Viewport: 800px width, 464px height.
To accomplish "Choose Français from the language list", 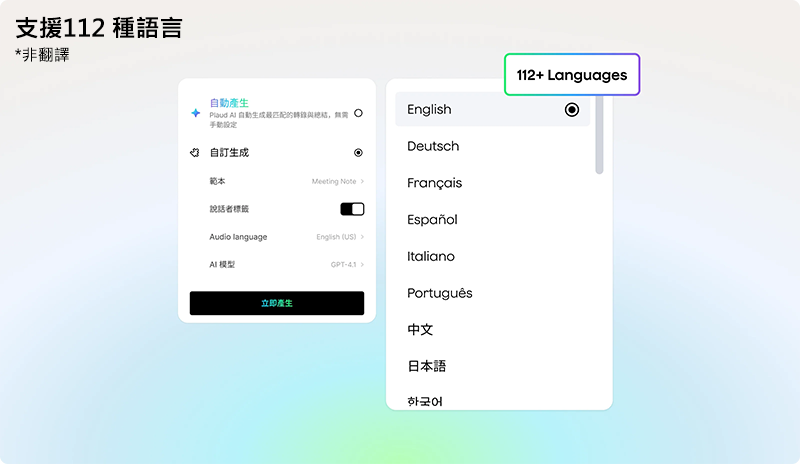I will [434, 183].
